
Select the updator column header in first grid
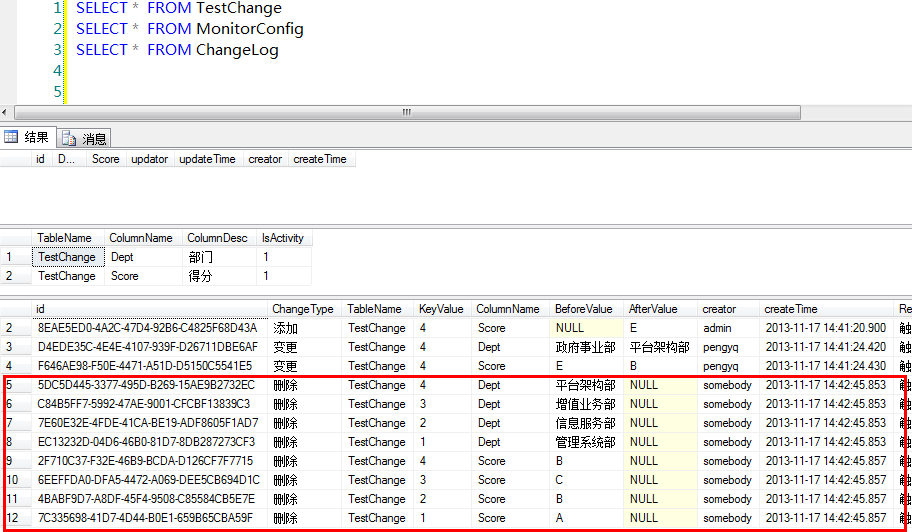149,159
